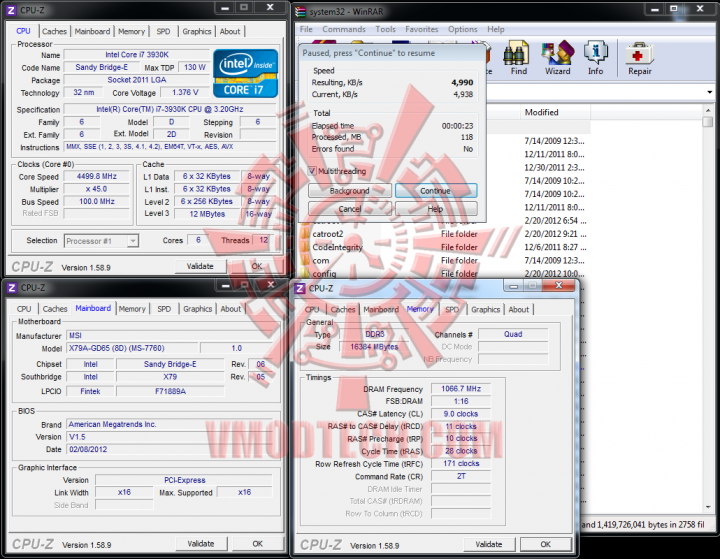Show archive Info in WinRAR toolbar
The width and height of the screenshot is (720, 559).
[596, 58]
